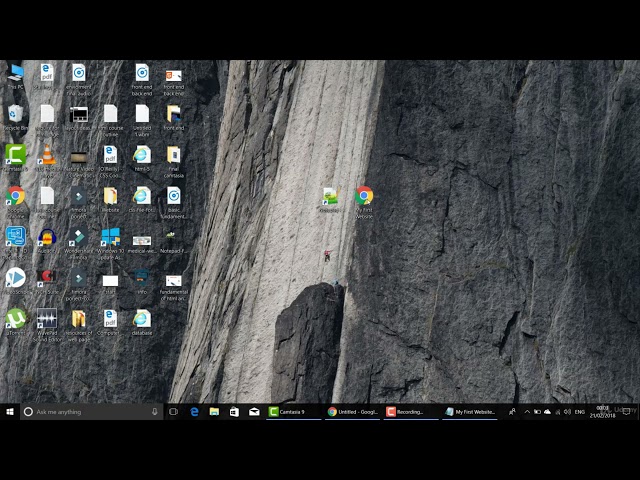This screenshot has height=480, width=640.
Task: Switch to My First Website taskbar window
Action: (470, 412)
